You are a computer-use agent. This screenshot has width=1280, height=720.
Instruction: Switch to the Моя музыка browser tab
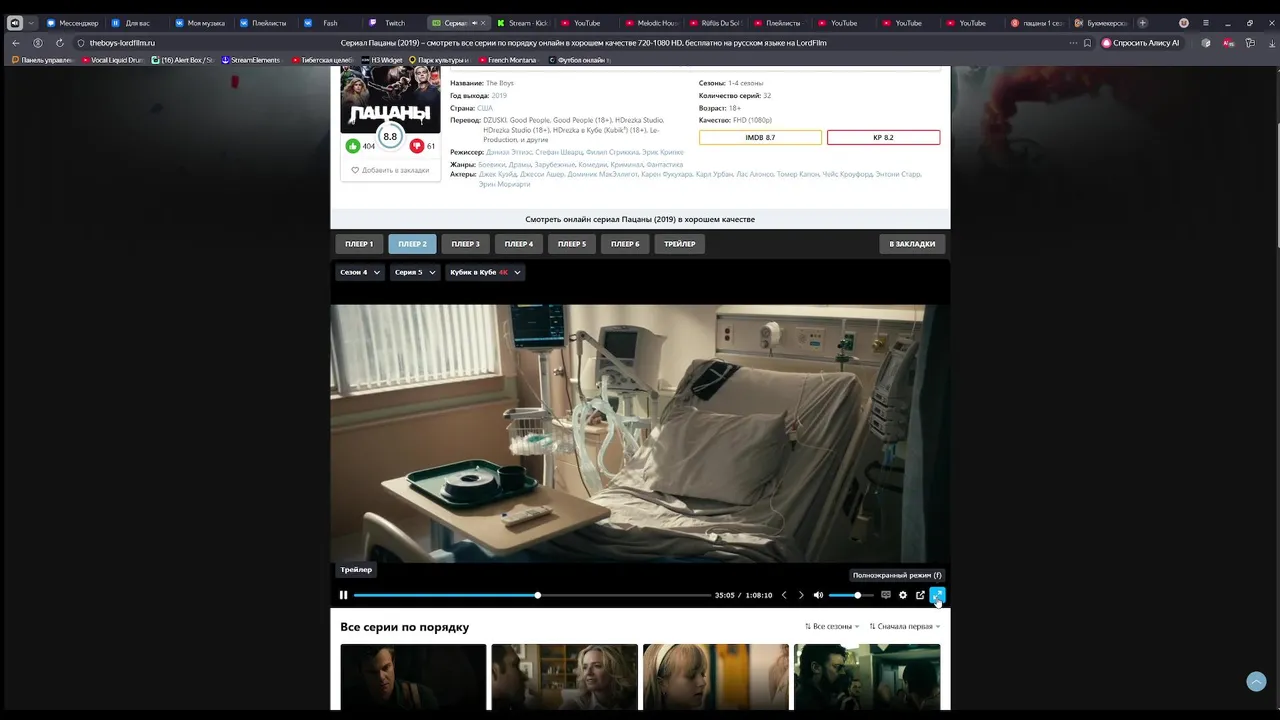tap(201, 23)
